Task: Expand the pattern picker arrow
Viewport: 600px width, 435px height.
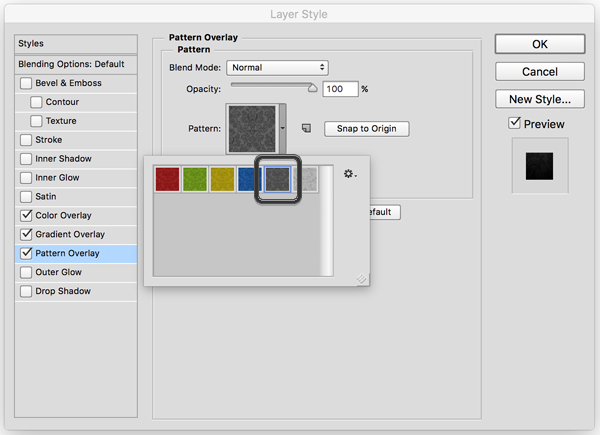Action: tap(284, 129)
